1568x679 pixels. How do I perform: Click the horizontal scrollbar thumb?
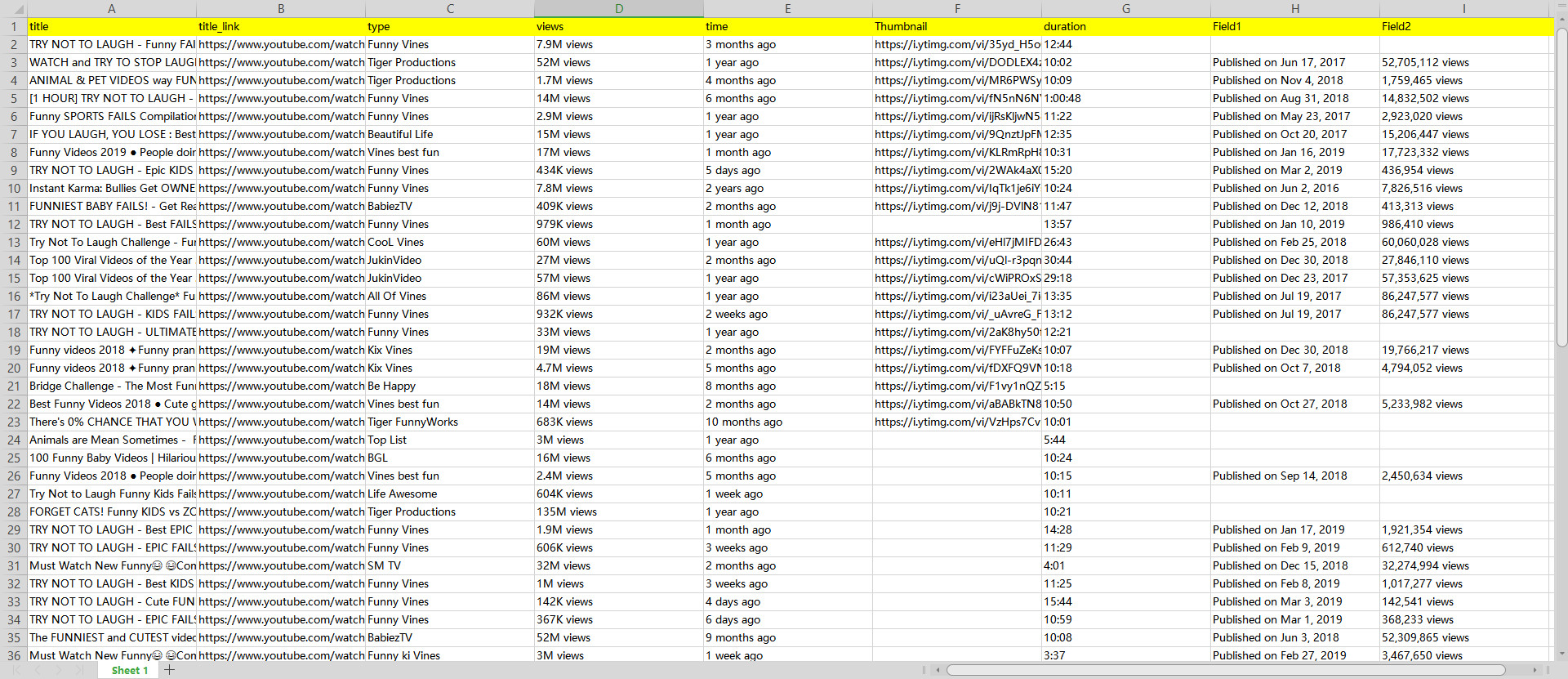(1225, 670)
